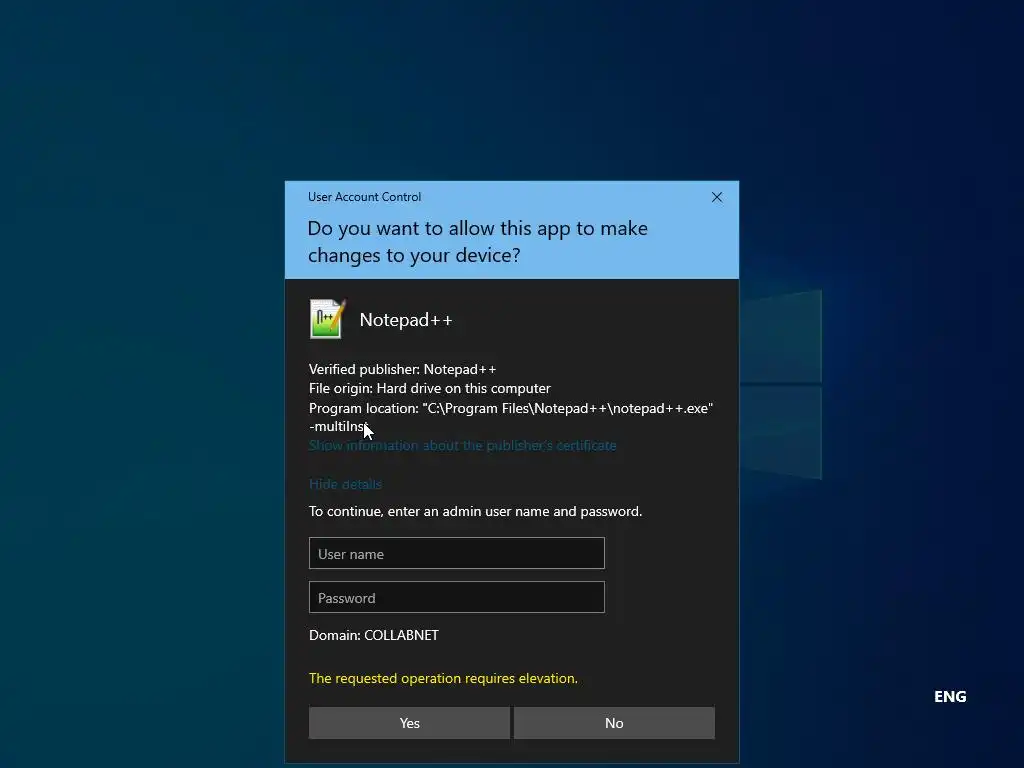Click the Program location path text
Viewport: 1024px width, 768px height.
coord(511,417)
